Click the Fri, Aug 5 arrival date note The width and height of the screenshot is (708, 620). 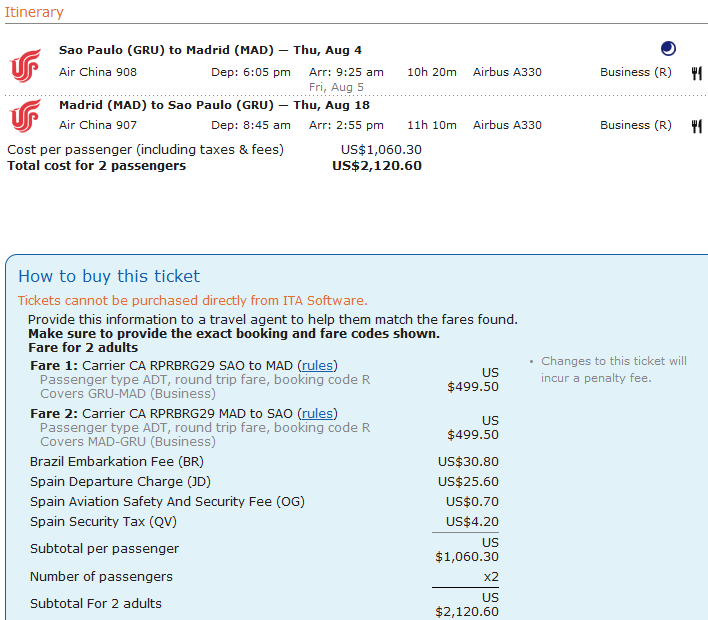(x=335, y=87)
